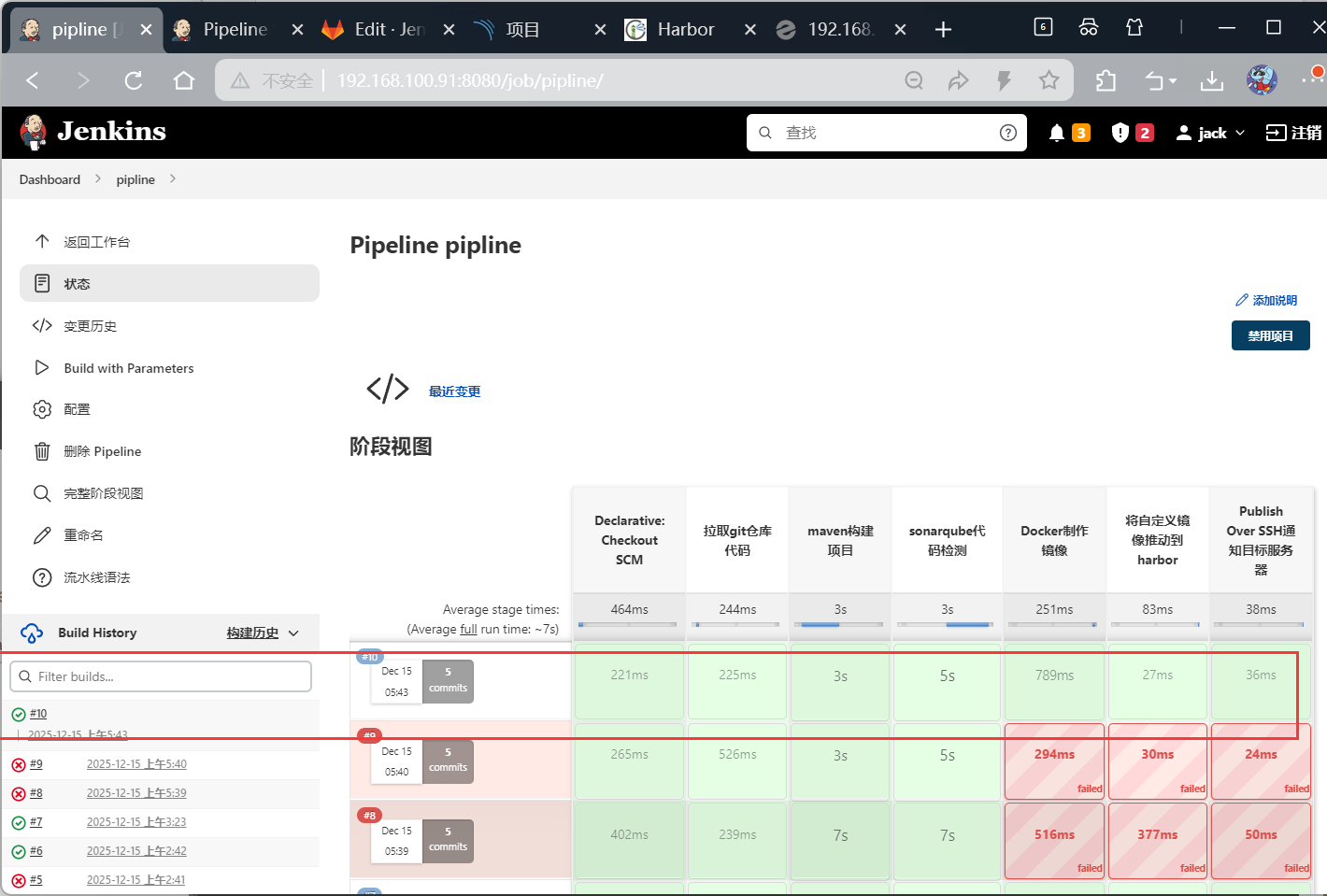The width and height of the screenshot is (1327, 896).
Task: Open browser downloads icon
Action: pyautogui.click(x=1211, y=80)
